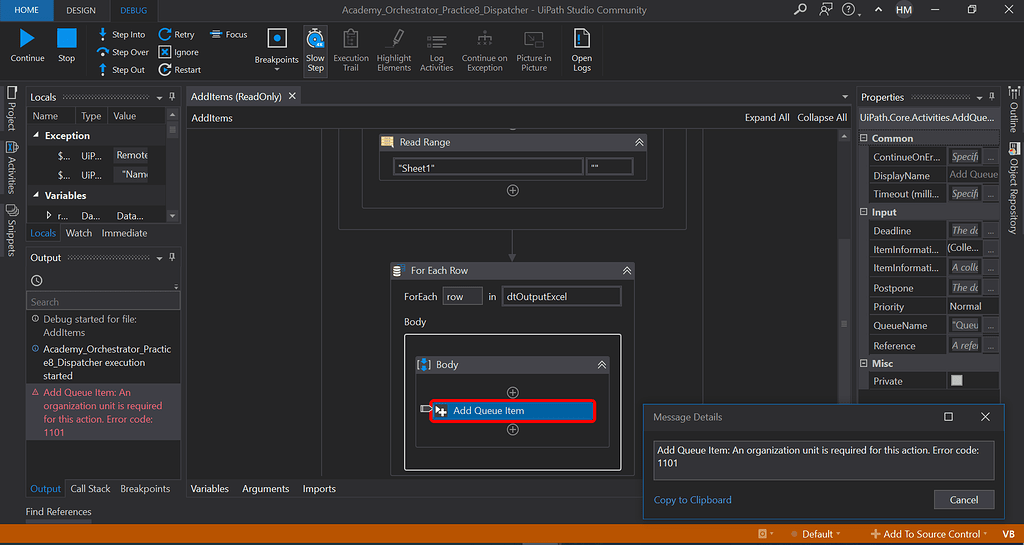Switch to the Design ribbon tab
Viewport: 1024px width, 545px height.
81,10
